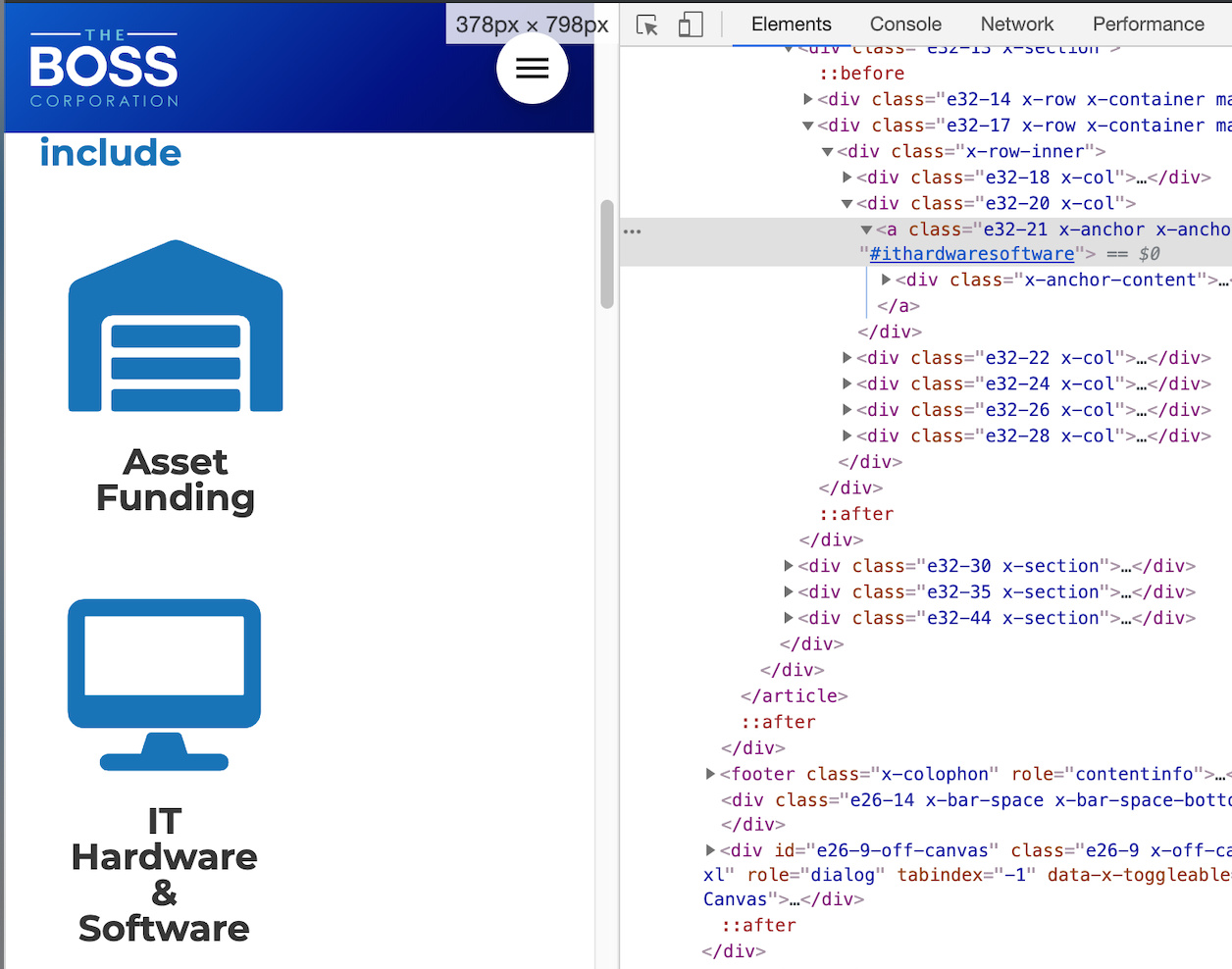Click the Asset Funding garage icon
The height and width of the screenshot is (969, 1232).
pyautogui.click(x=176, y=326)
